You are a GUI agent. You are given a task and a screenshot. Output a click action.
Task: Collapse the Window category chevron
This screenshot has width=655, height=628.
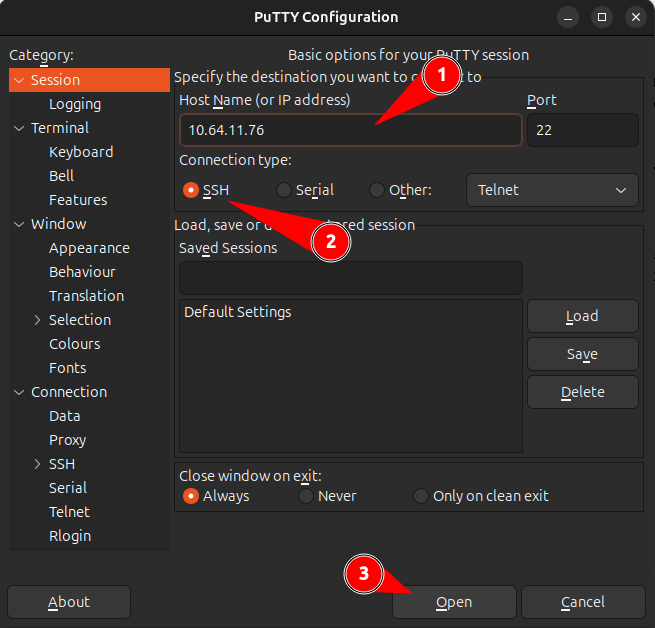[19, 224]
